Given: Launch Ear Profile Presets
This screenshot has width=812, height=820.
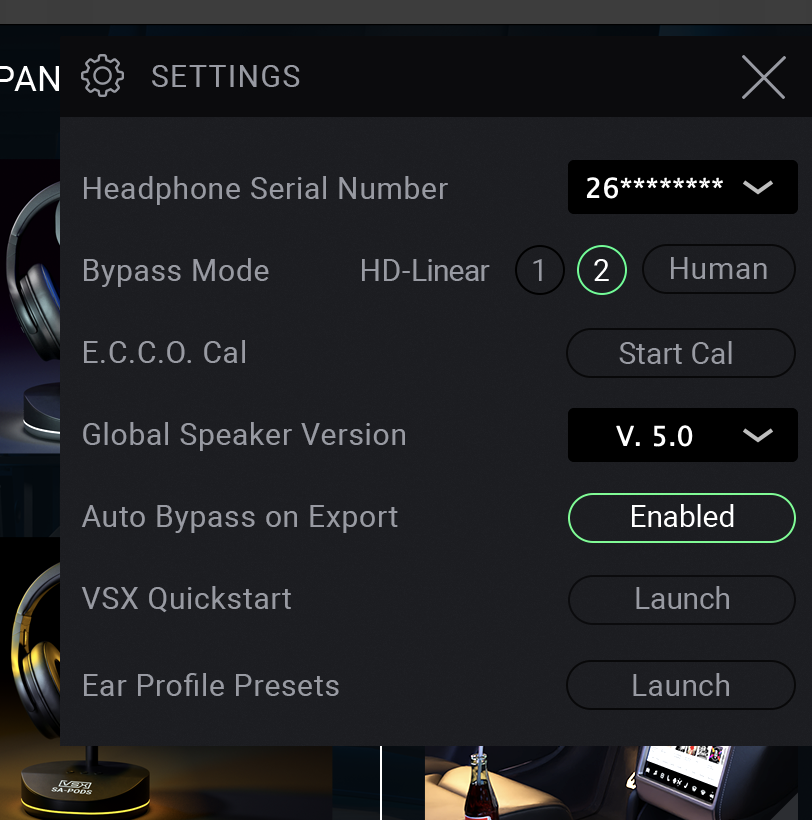Looking at the screenshot, I should tap(681, 685).
